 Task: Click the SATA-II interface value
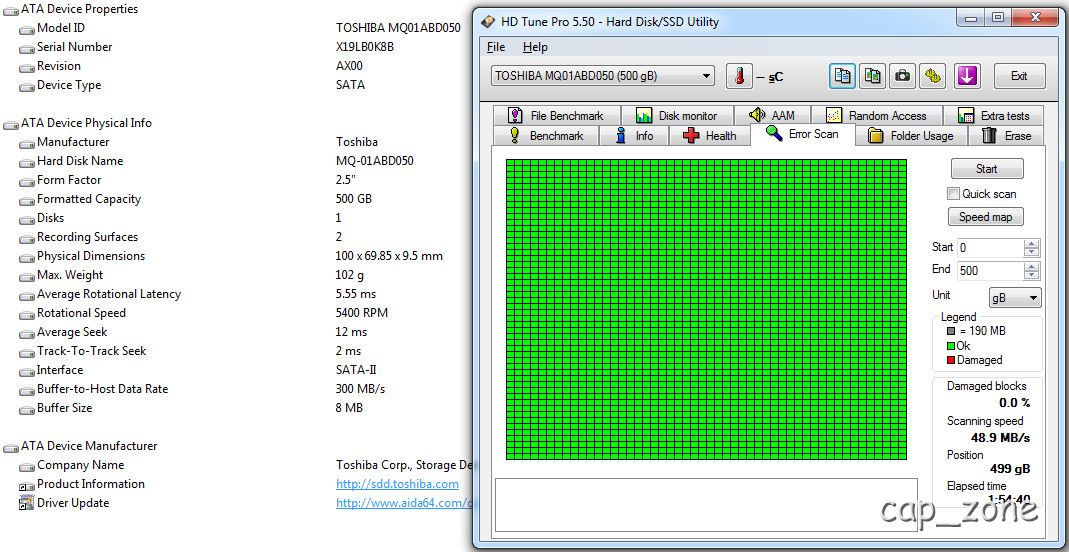(x=357, y=370)
